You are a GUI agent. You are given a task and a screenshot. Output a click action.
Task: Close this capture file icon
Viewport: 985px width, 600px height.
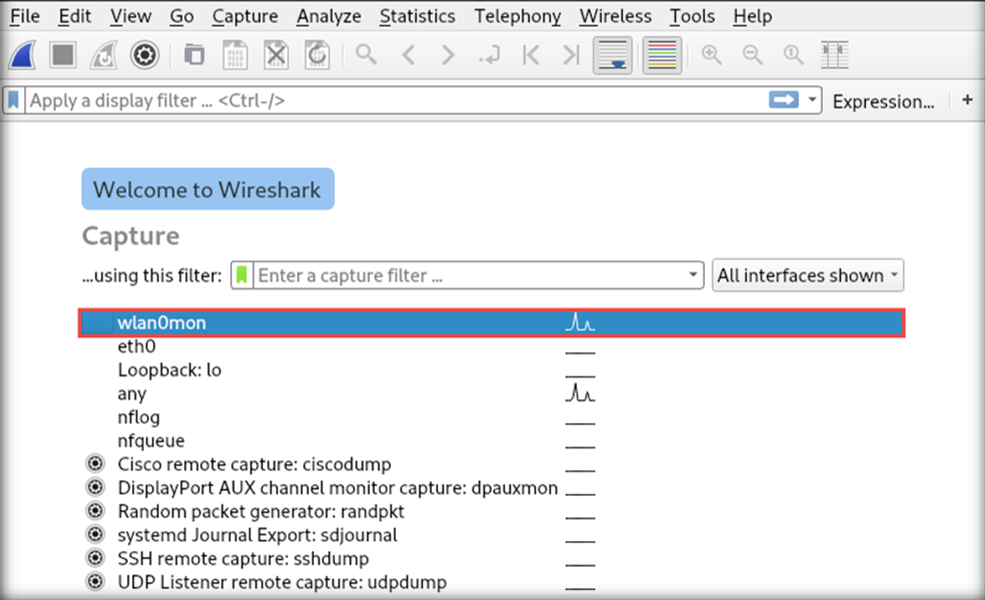(276, 55)
